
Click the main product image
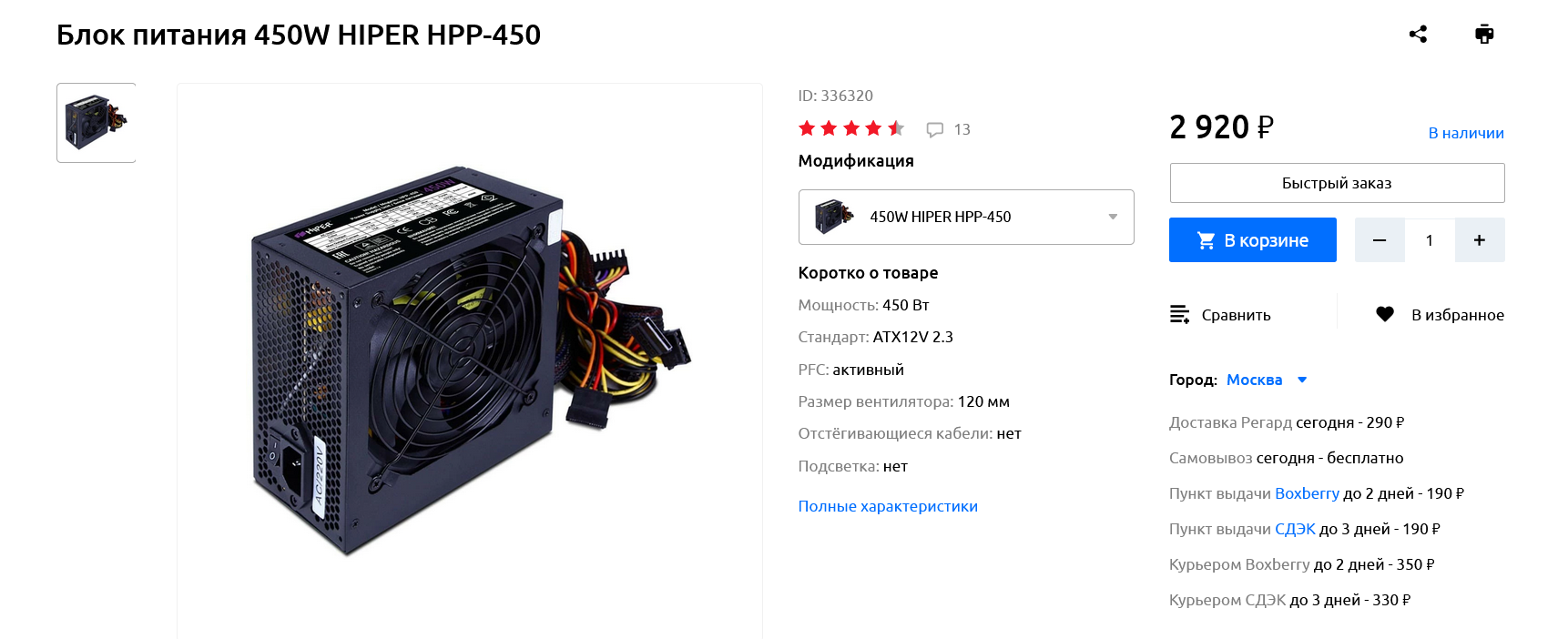tap(470, 360)
